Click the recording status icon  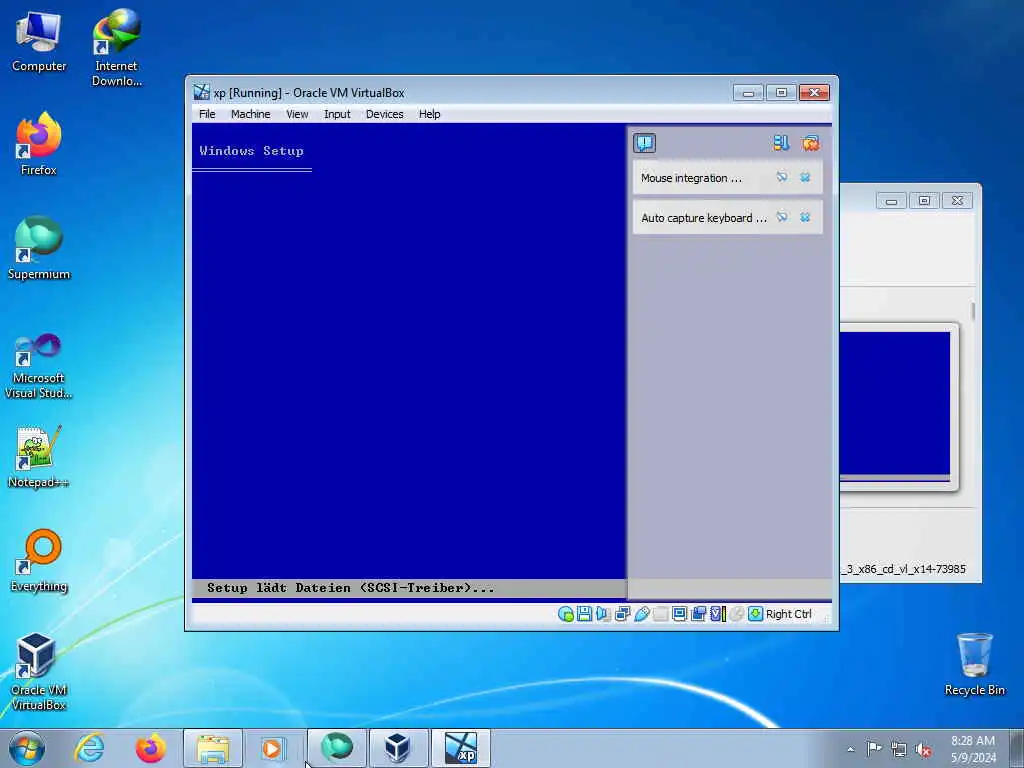tap(699, 614)
